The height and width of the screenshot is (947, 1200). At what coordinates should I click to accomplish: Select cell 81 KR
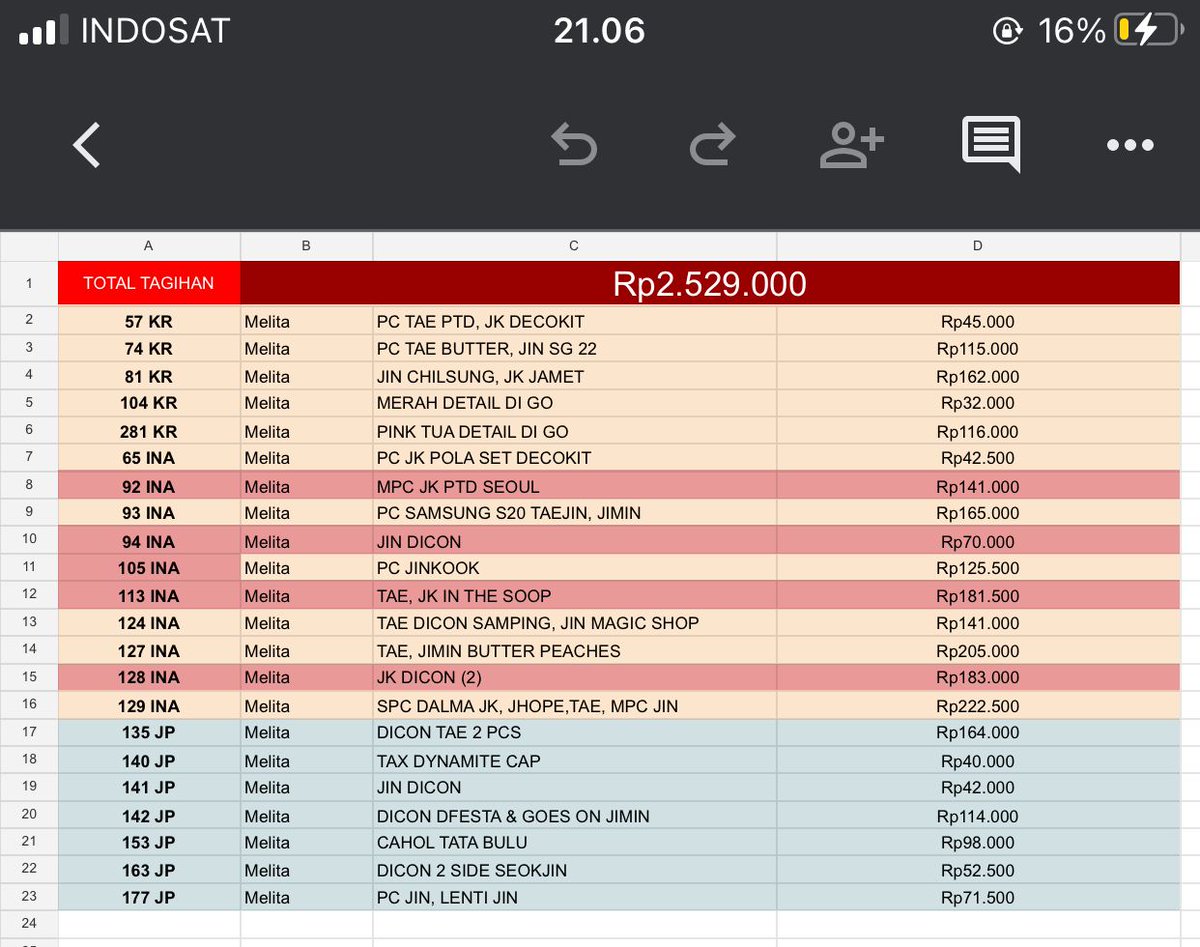[149, 377]
